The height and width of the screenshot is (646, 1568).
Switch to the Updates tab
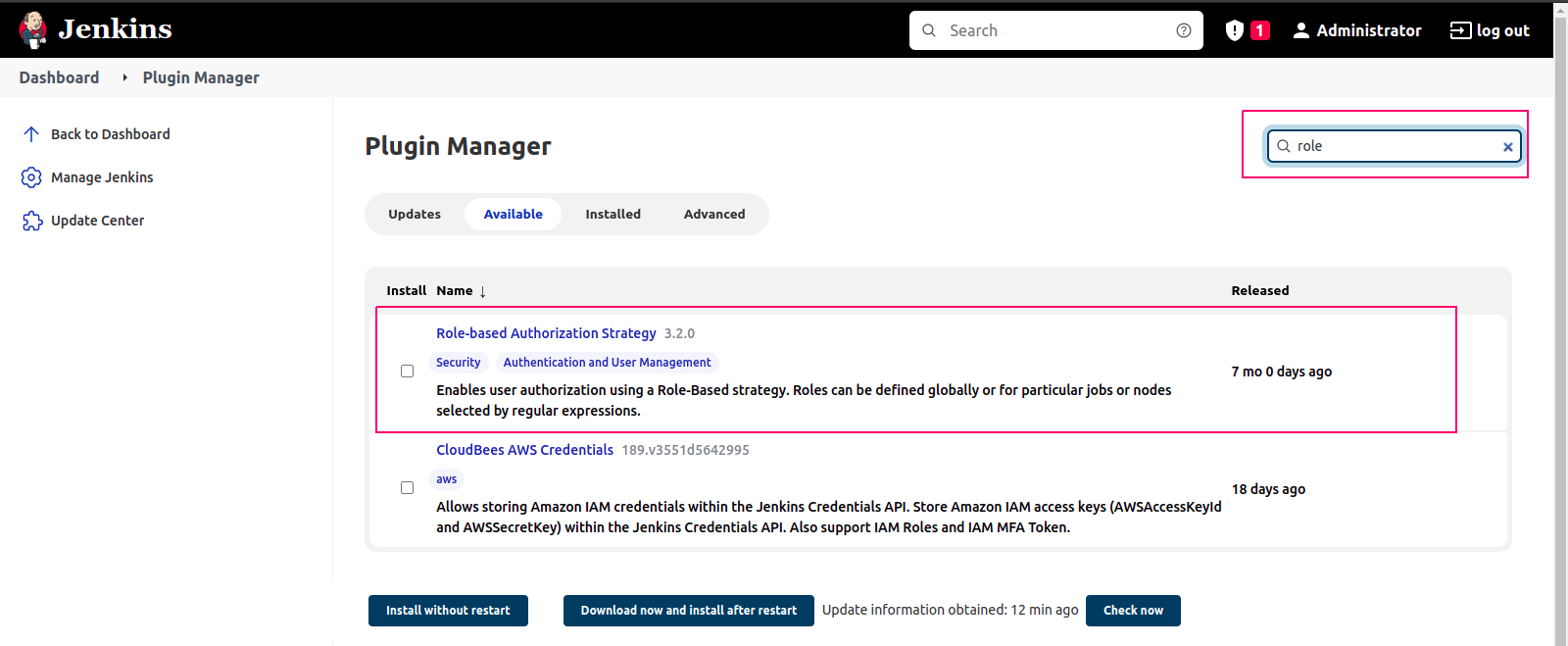[x=415, y=214]
